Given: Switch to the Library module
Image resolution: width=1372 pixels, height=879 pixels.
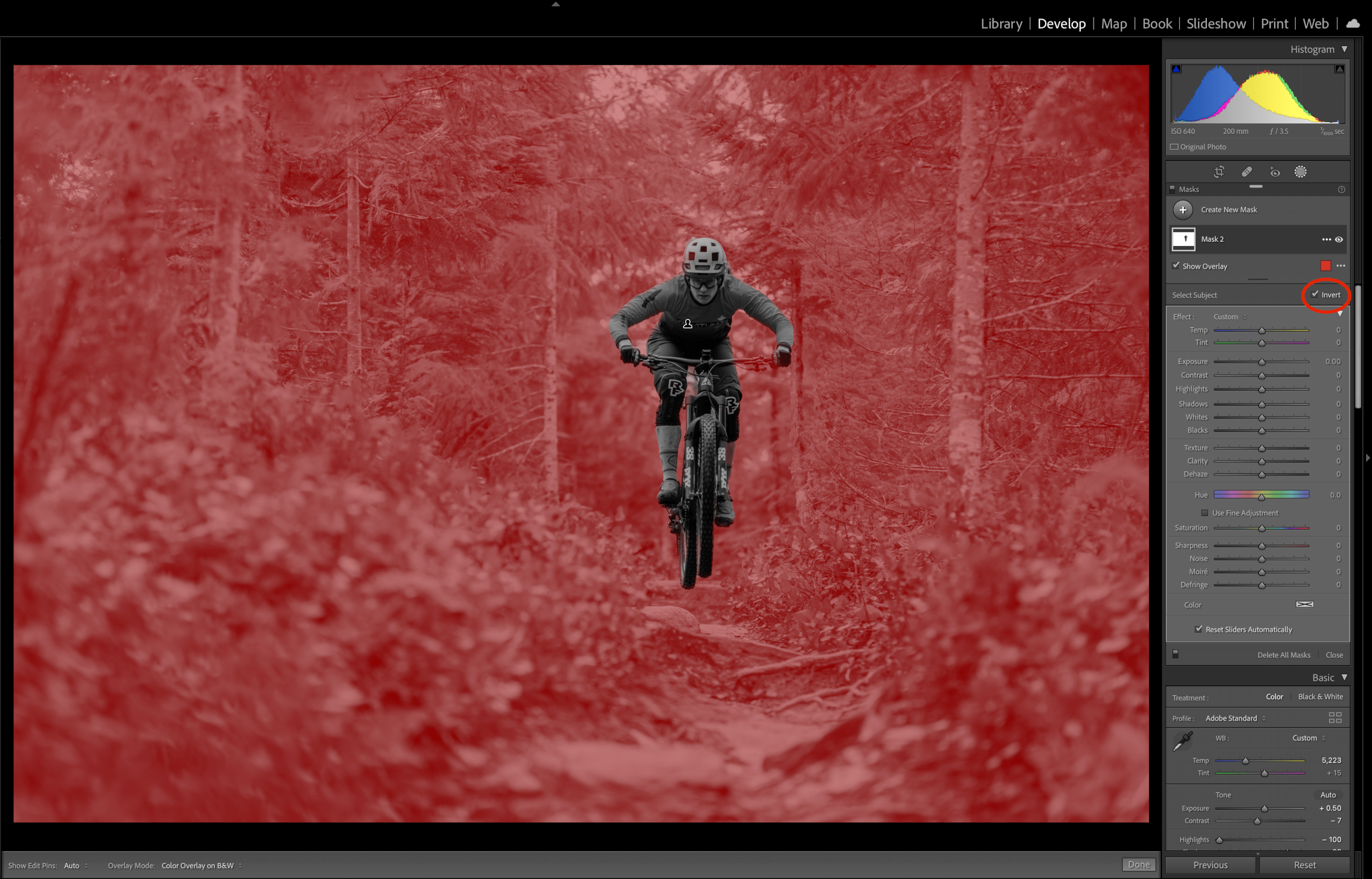Looking at the screenshot, I should [x=1001, y=24].
